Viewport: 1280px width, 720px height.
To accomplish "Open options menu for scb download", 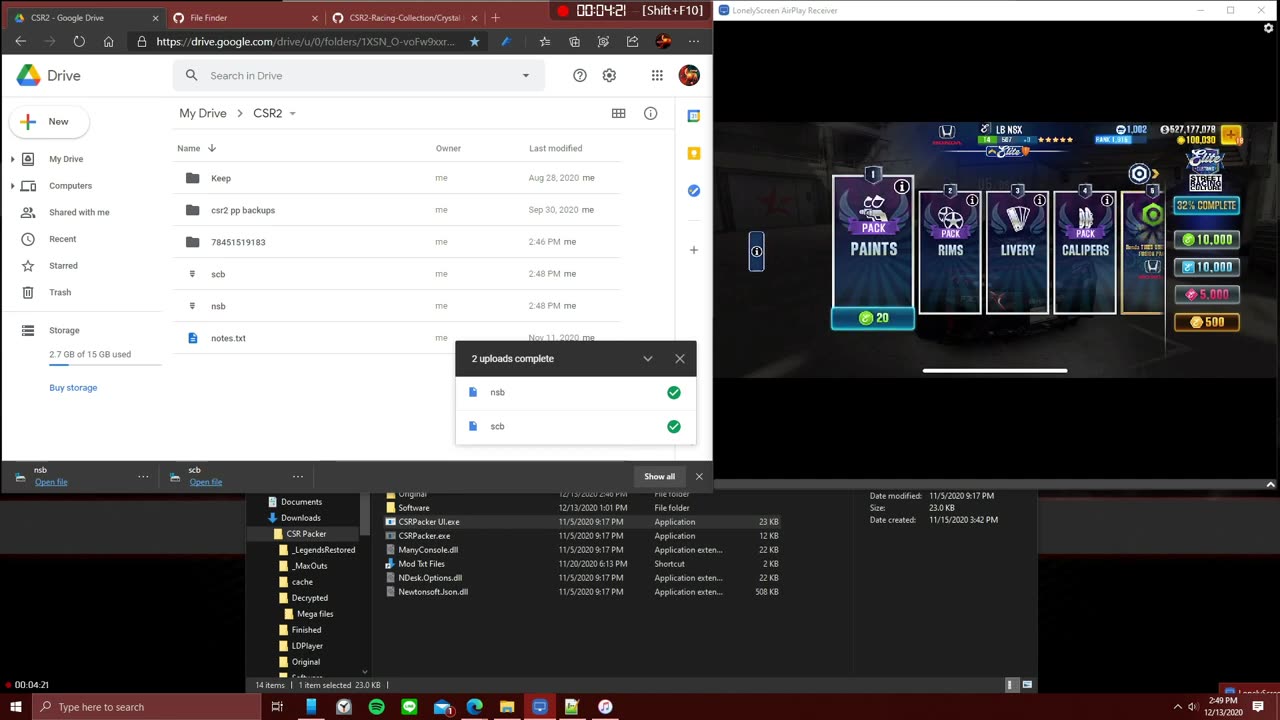I will [x=297, y=476].
